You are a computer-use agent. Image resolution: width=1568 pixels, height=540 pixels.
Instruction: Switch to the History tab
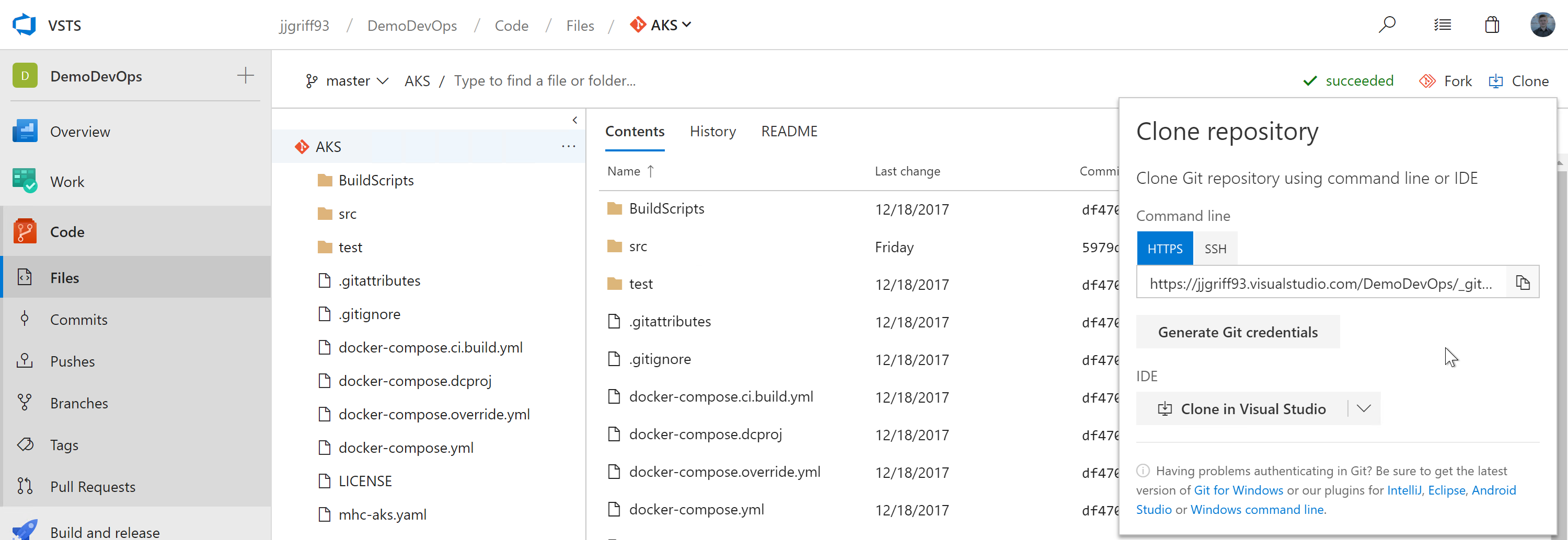click(713, 132)
